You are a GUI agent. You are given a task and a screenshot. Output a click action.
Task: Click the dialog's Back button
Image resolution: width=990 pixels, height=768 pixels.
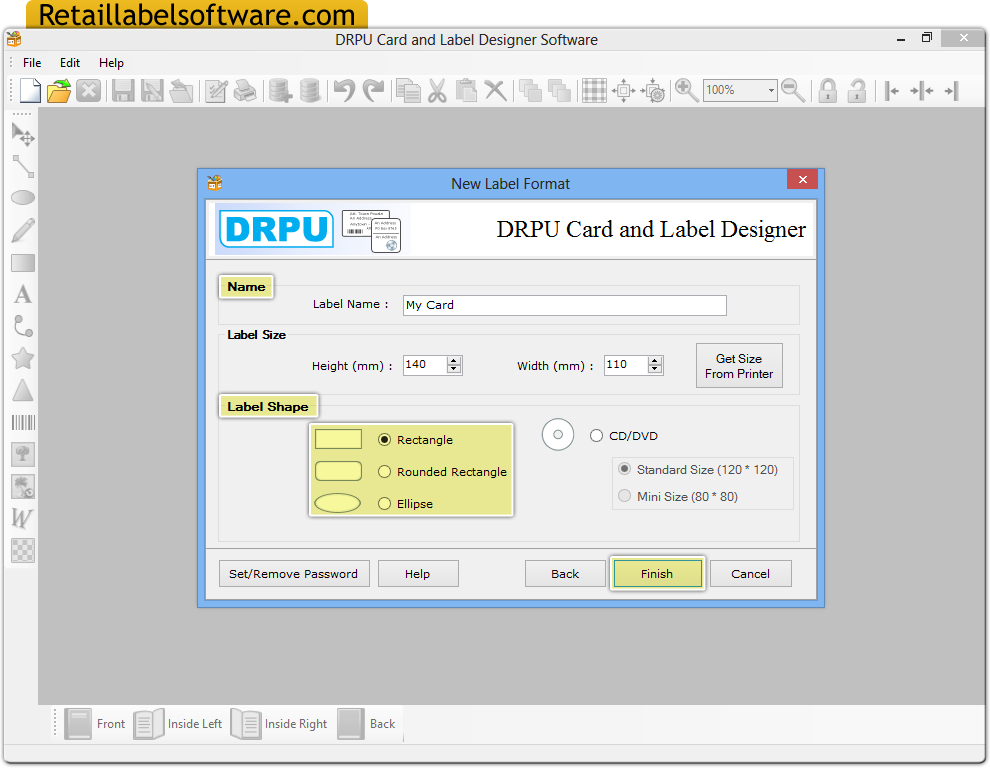point(565,573)
